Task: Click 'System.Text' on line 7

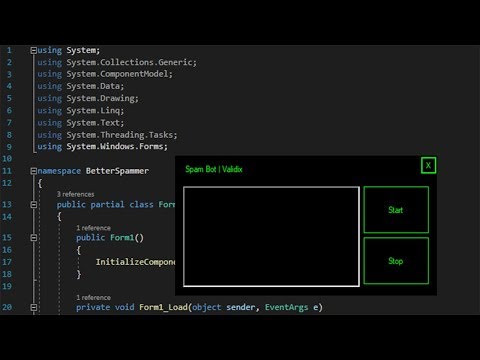Action: (x=93, y=123)
